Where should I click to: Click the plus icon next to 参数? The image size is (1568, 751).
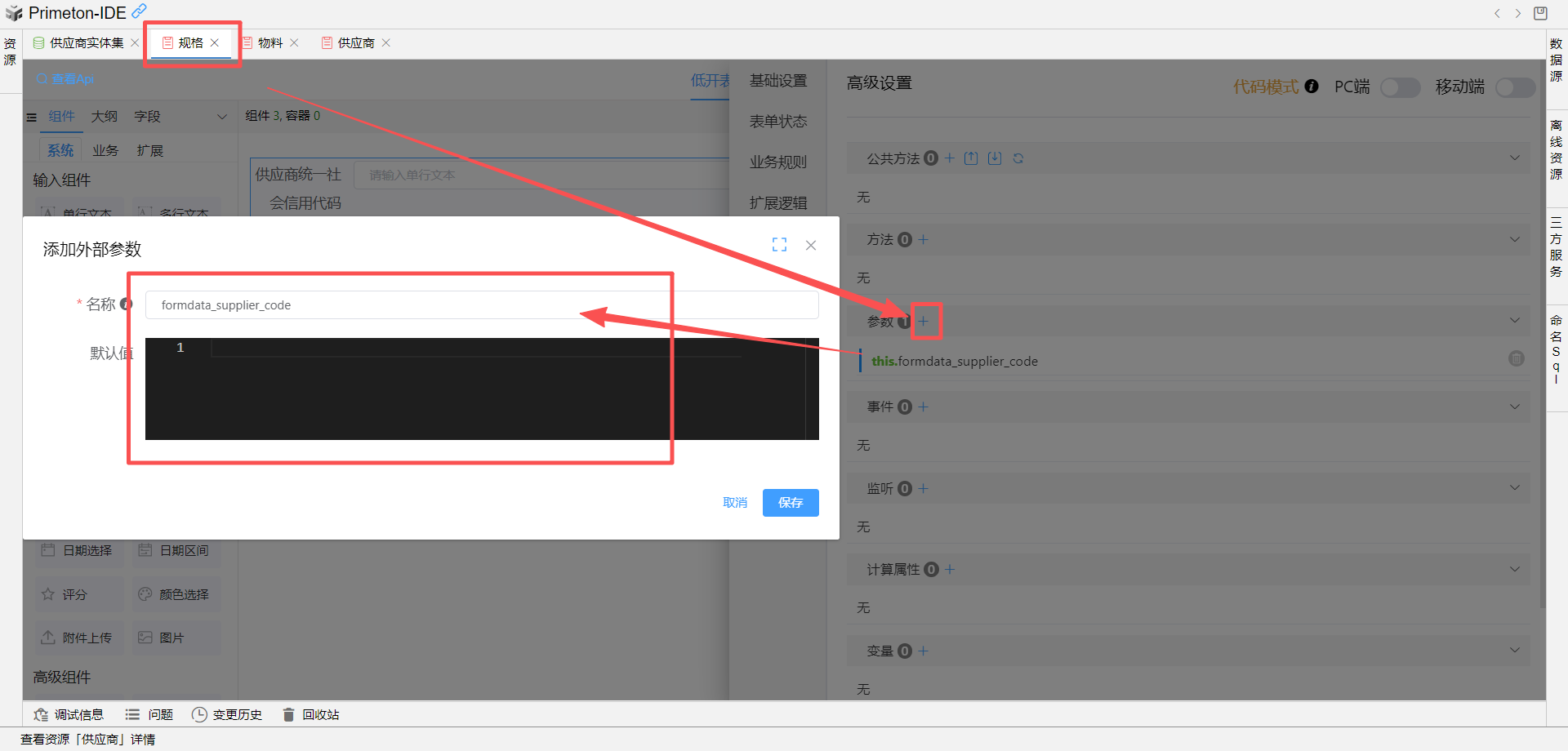924,322
